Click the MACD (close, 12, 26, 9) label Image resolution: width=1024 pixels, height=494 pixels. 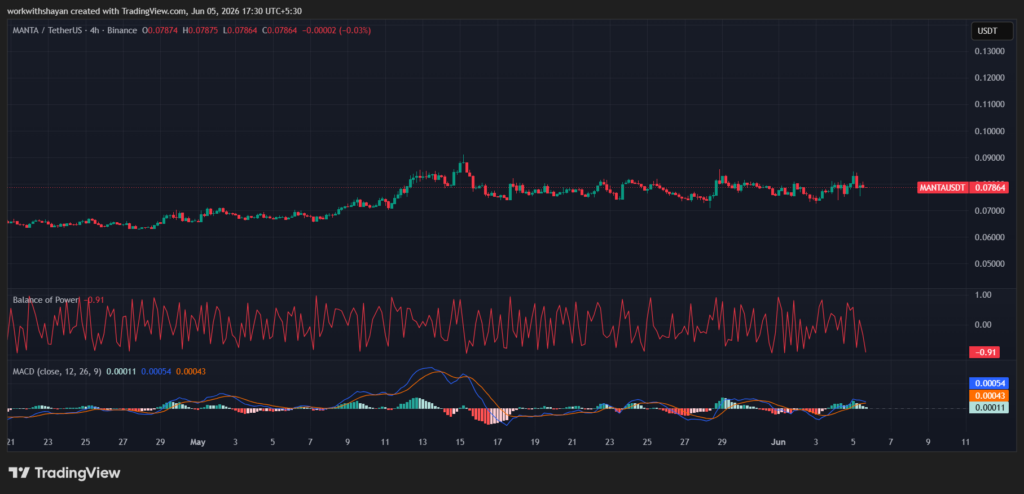(x=57, y=371)
